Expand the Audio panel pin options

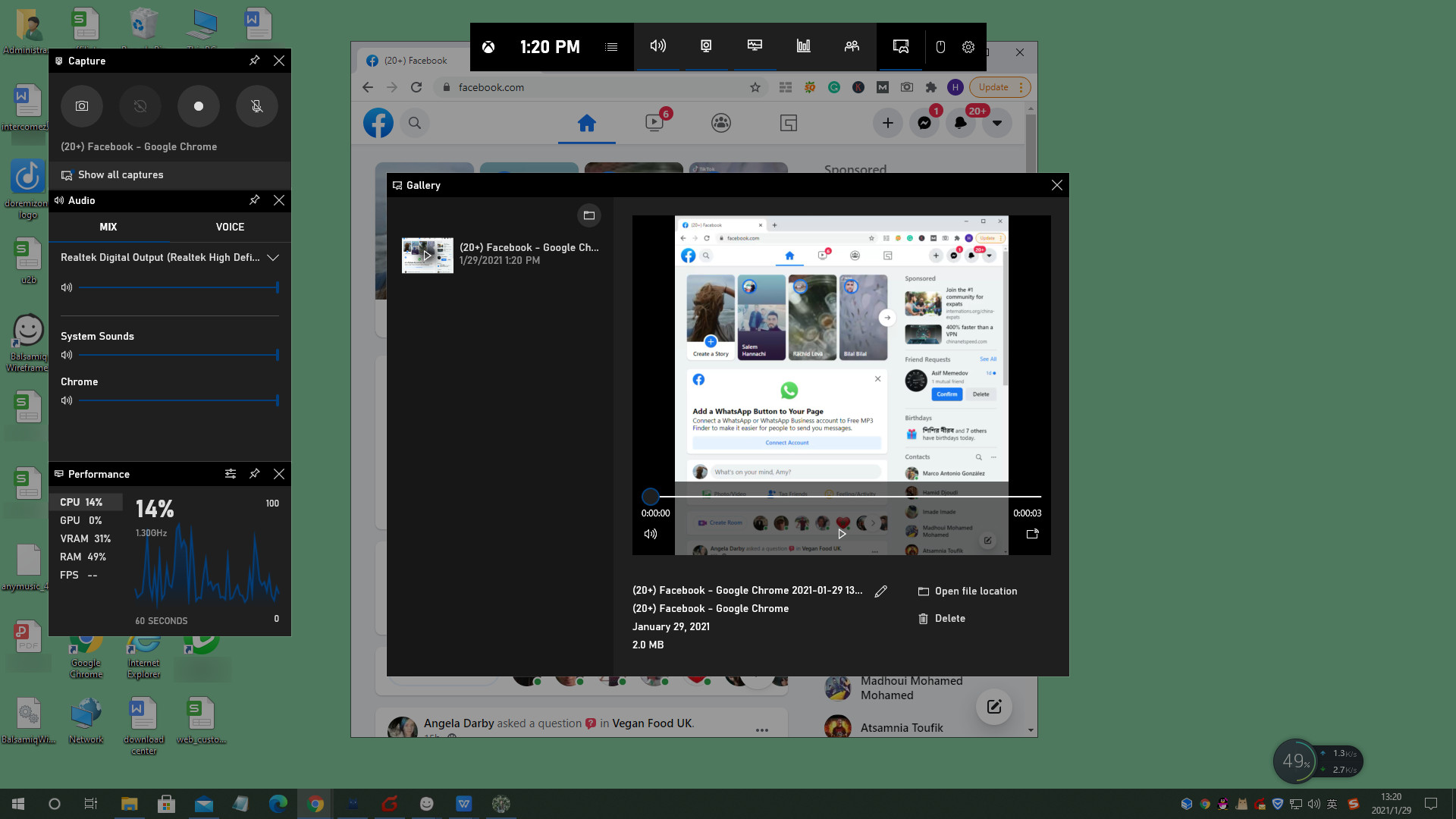pos(255,200)
